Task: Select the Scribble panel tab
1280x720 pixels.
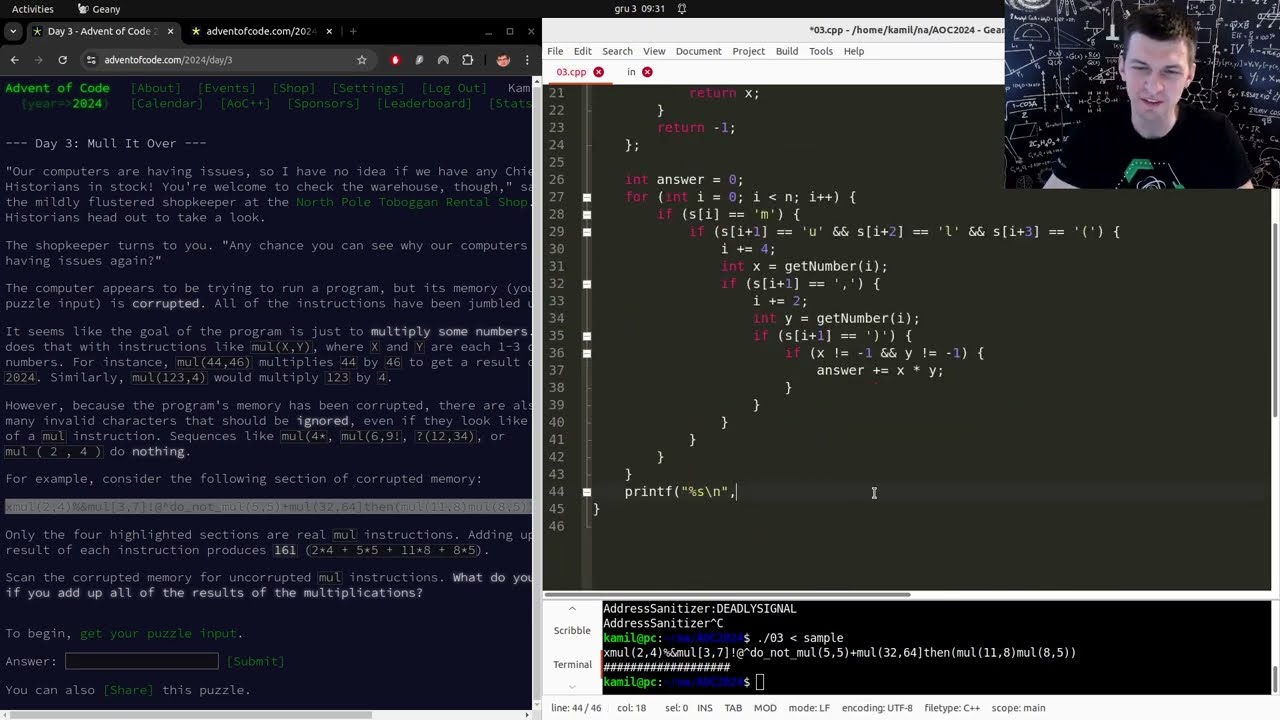Action: pos(572,630)
